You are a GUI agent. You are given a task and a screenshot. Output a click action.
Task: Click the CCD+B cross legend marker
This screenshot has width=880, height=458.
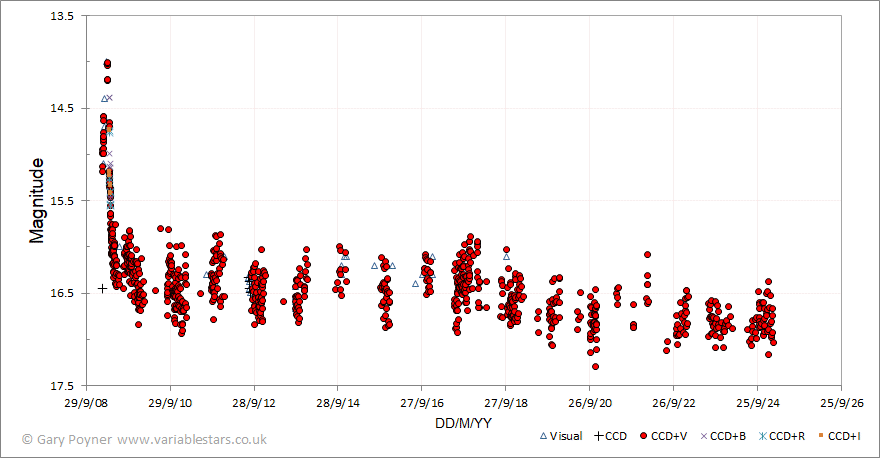pos(704,436)
